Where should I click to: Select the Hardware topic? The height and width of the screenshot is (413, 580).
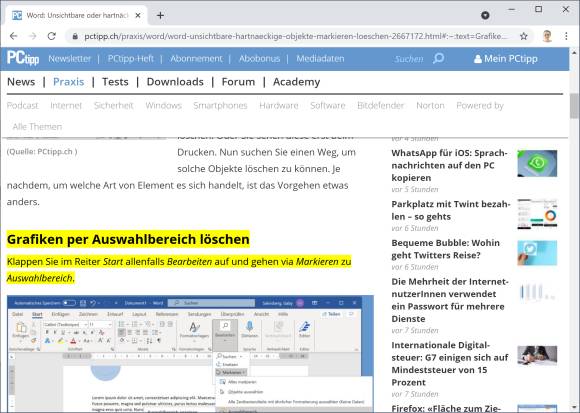[x=279, y=106]
